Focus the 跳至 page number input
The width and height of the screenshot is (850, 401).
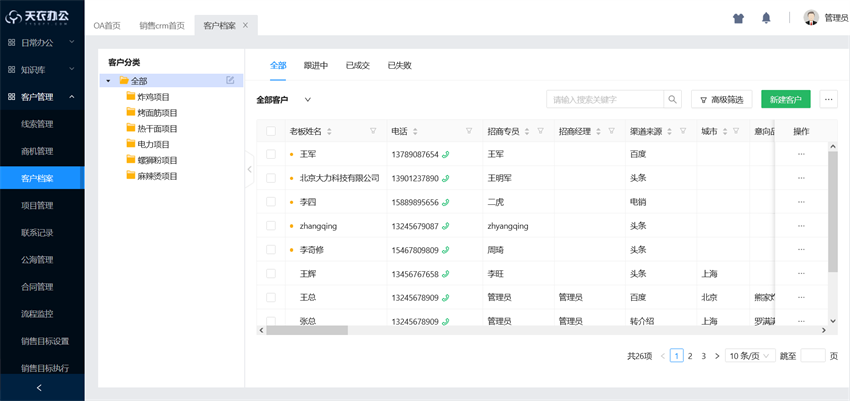click(813, 356)
